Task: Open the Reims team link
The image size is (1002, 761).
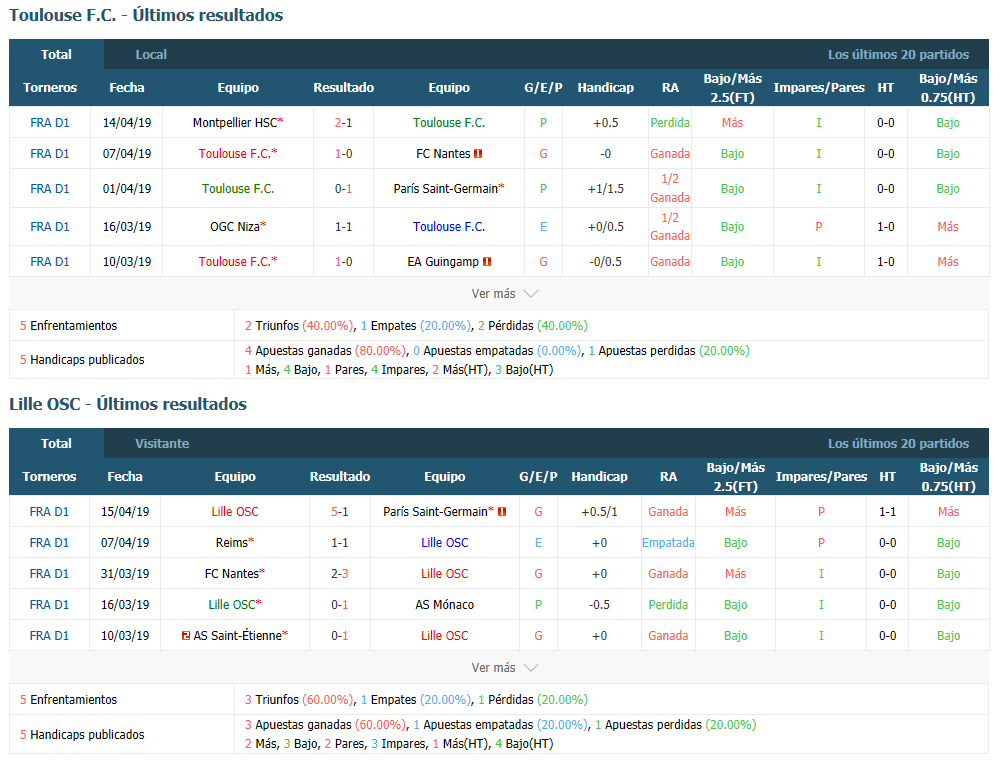Action: 231,543
